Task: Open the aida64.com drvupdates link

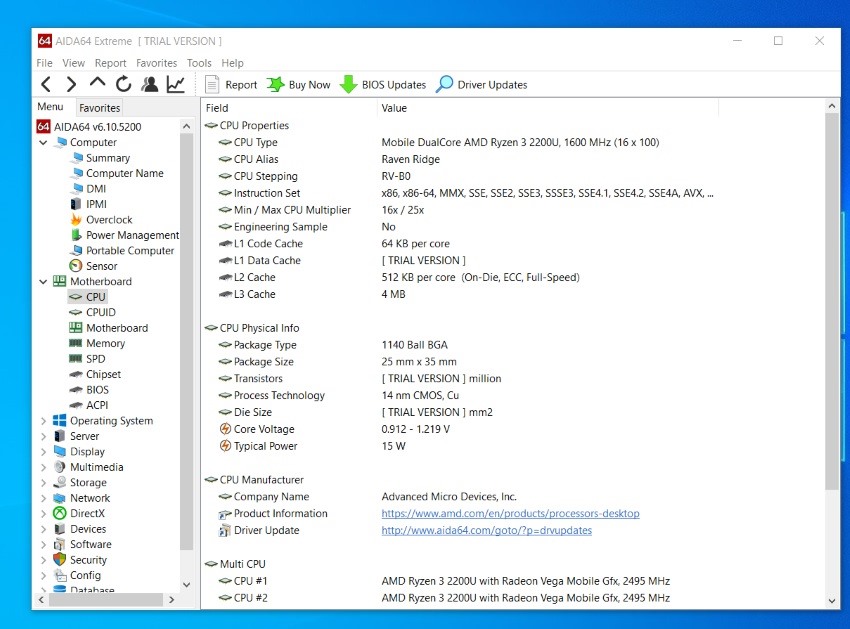Action: click(x=486, y=530)
